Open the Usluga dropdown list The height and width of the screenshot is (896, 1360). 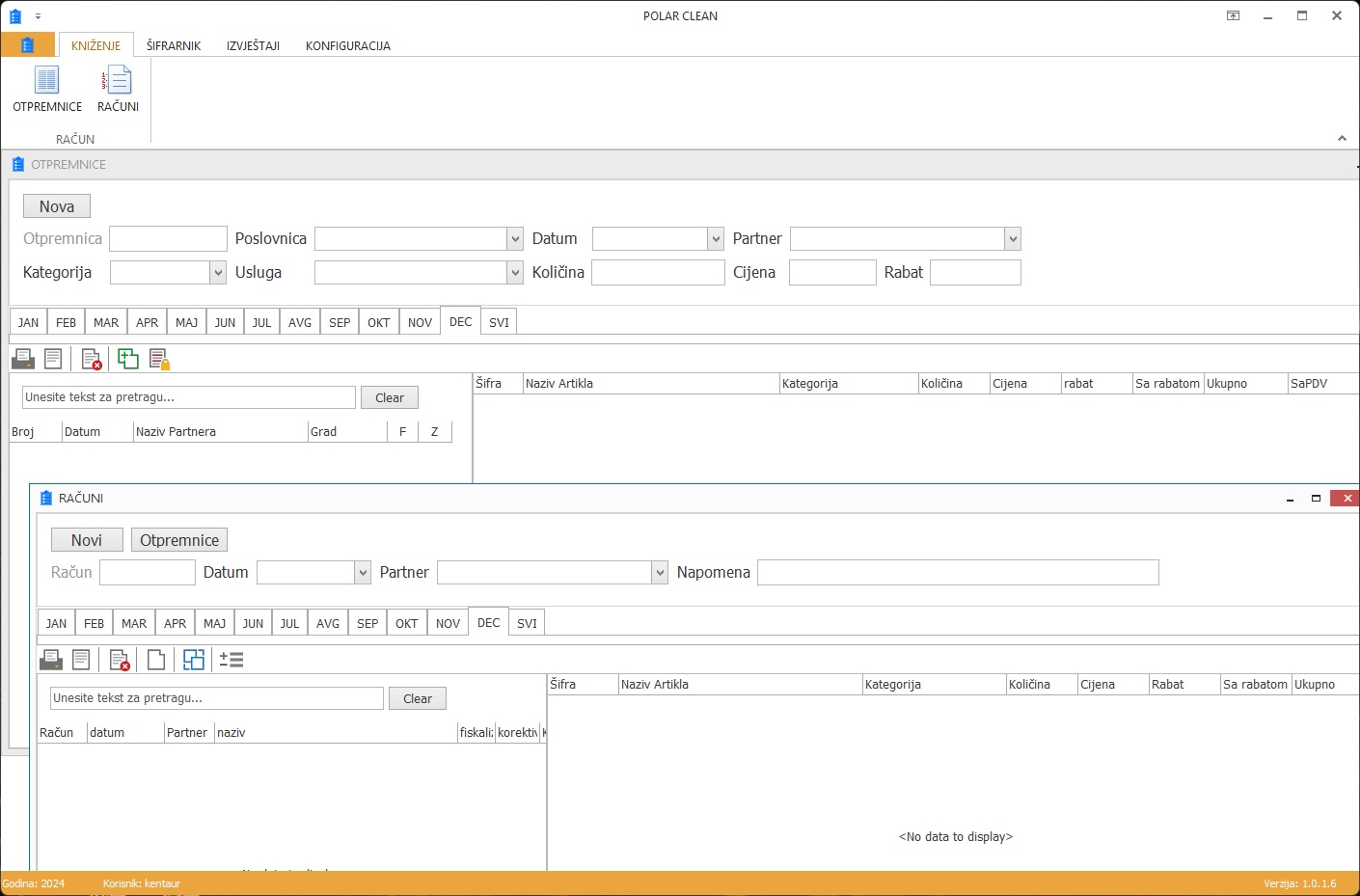[514, 273]
